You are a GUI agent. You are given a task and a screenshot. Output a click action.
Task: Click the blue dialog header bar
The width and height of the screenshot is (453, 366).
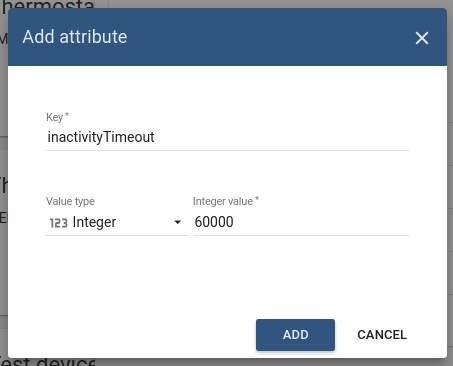pyautogui.click(x=227, y=37)
